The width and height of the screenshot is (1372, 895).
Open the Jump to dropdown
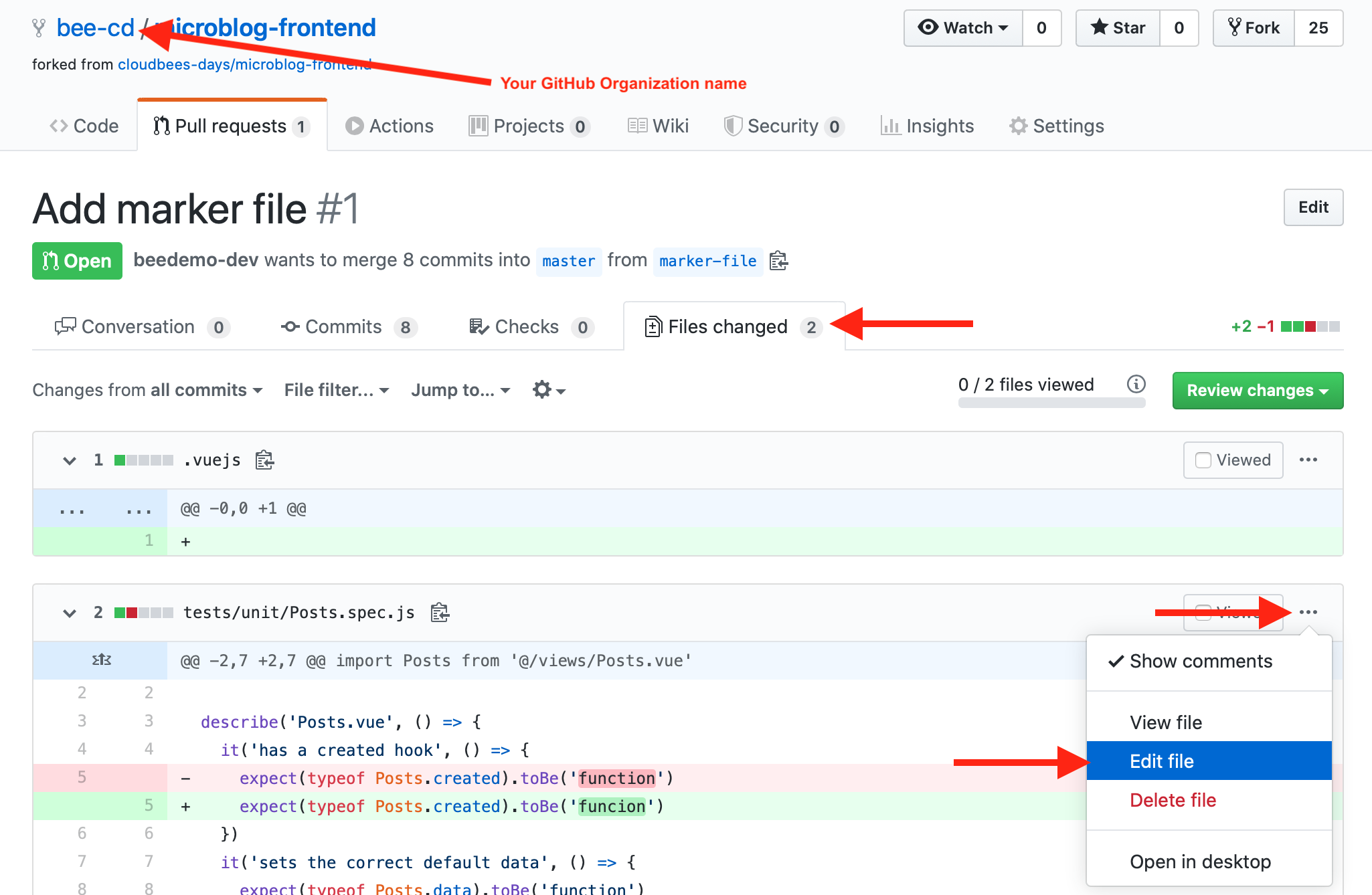click(460, 390)
